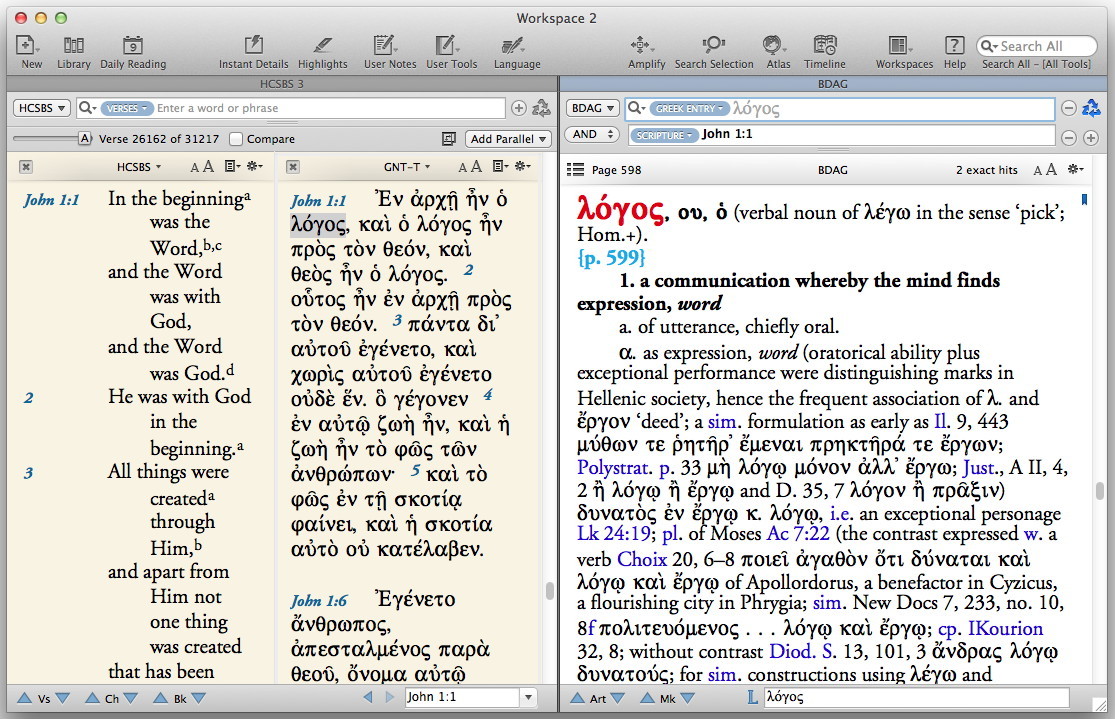The width and height of the screenshot is (1115, 719).
Task: Click the Search All toolbar field
Action: (x=1037, y=46)
